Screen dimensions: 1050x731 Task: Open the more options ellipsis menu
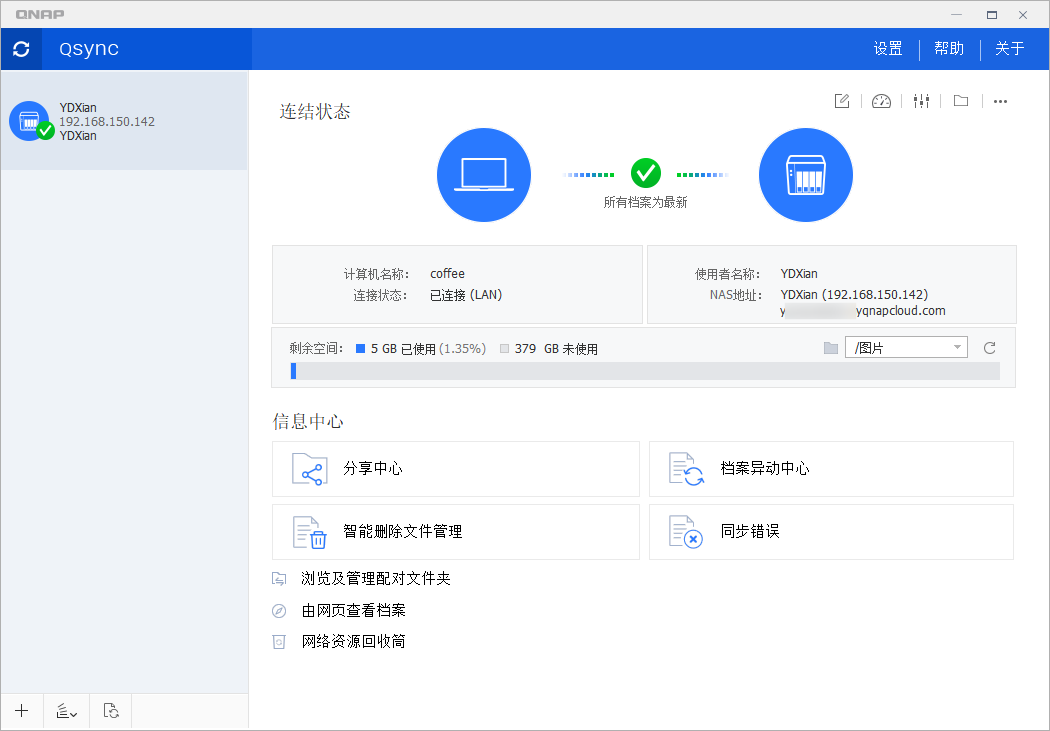coord(1000,102)
